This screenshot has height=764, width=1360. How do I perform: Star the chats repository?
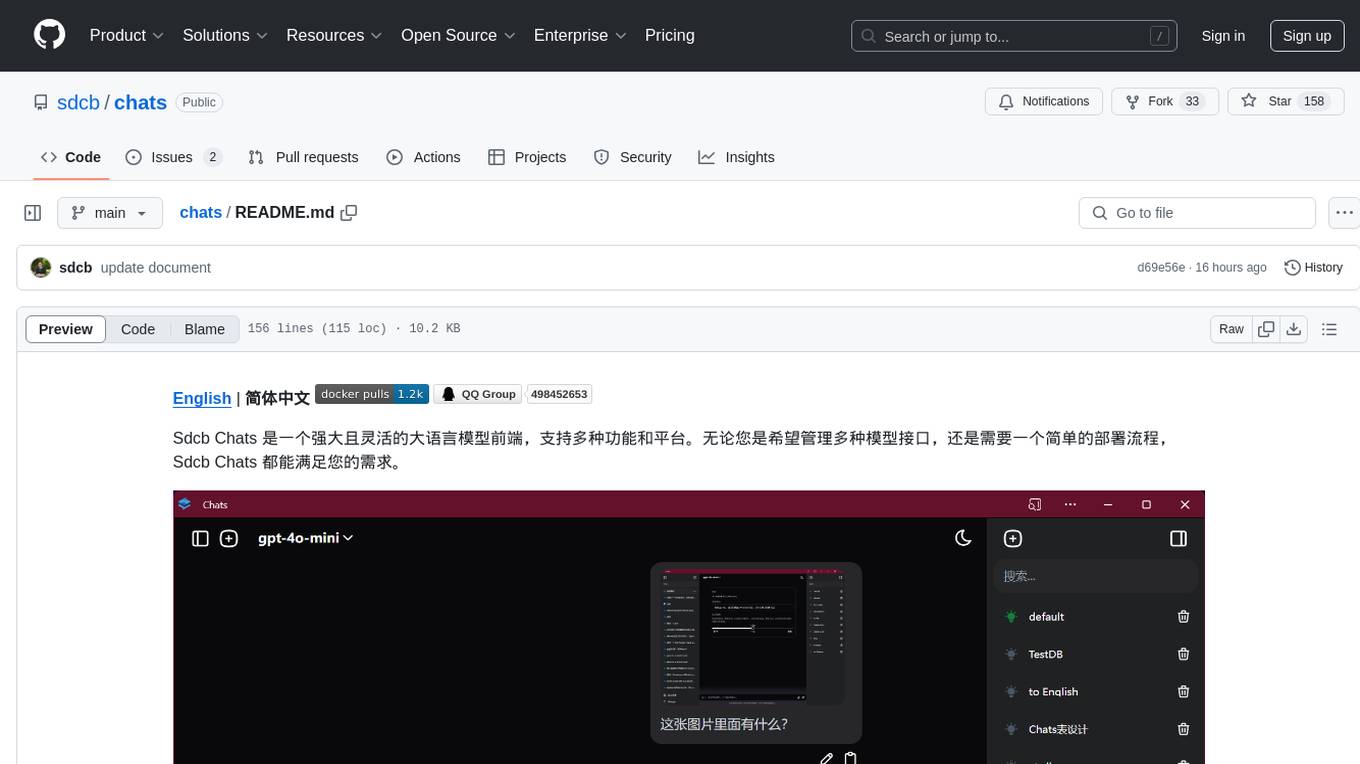1284,101
